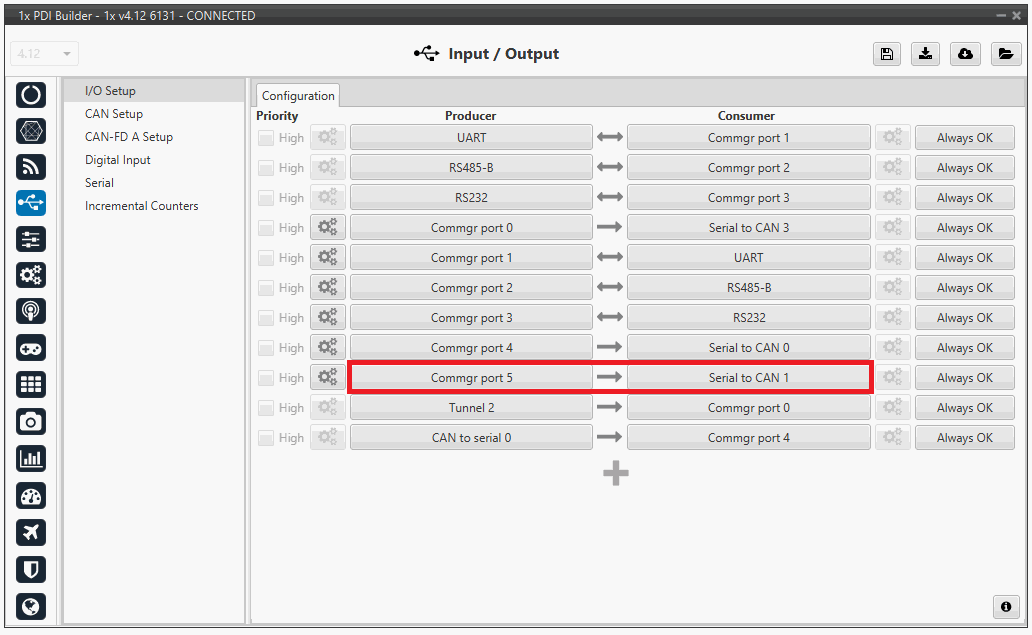1032x635 pixels.
Task: Open the camera section in sidebar
Action: click(31, 422)
